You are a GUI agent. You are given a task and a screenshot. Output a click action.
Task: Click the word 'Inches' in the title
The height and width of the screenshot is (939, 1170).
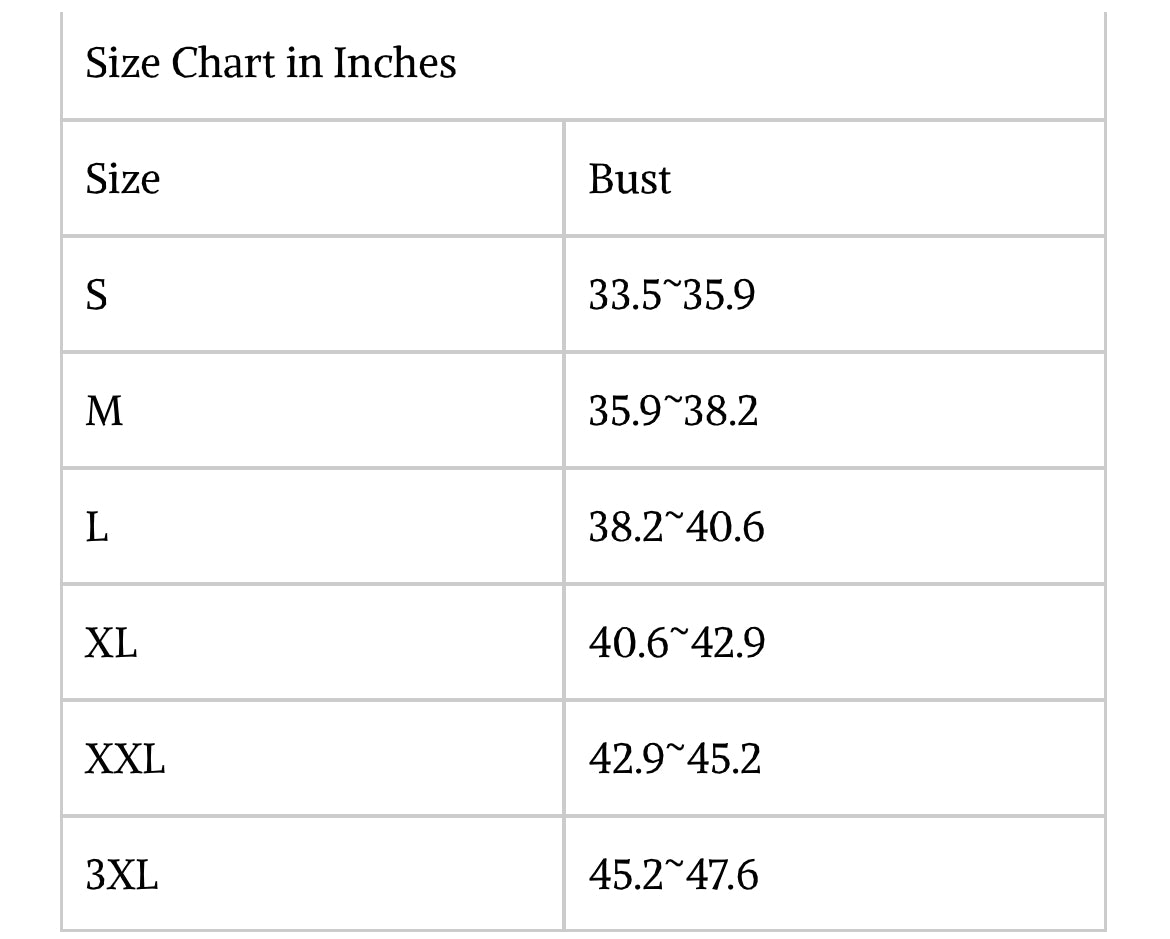coord(394,63)
